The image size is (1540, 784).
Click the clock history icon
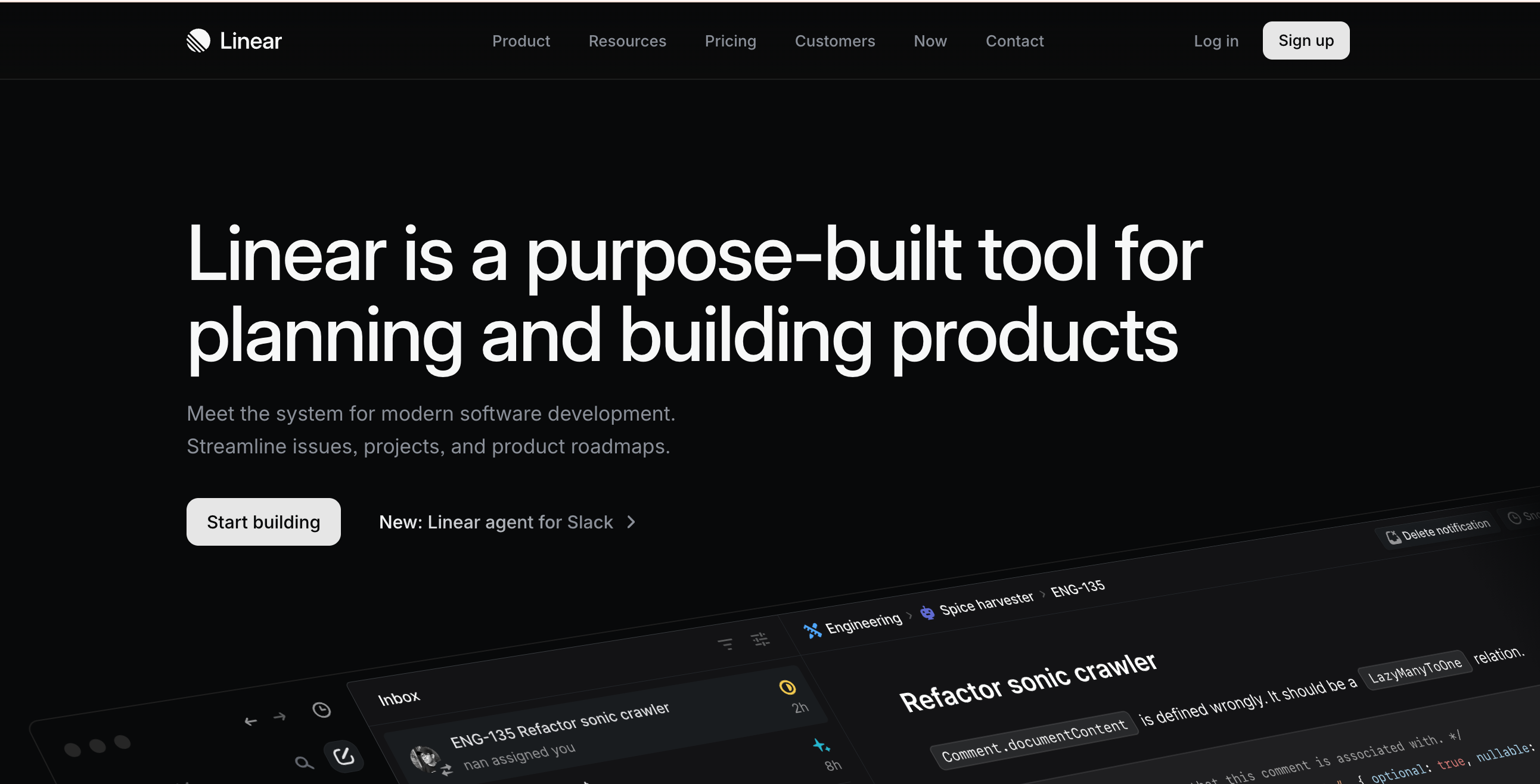click(322, 710)
